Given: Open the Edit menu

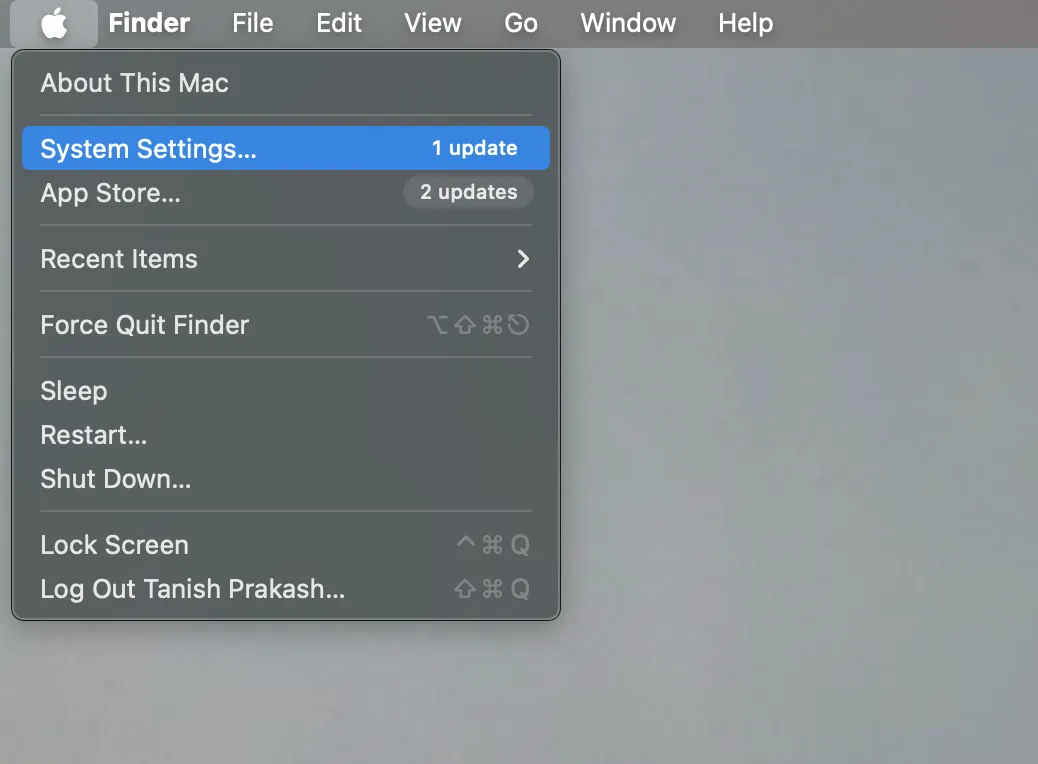Looking at the screenshot, I should click(339, 23).
